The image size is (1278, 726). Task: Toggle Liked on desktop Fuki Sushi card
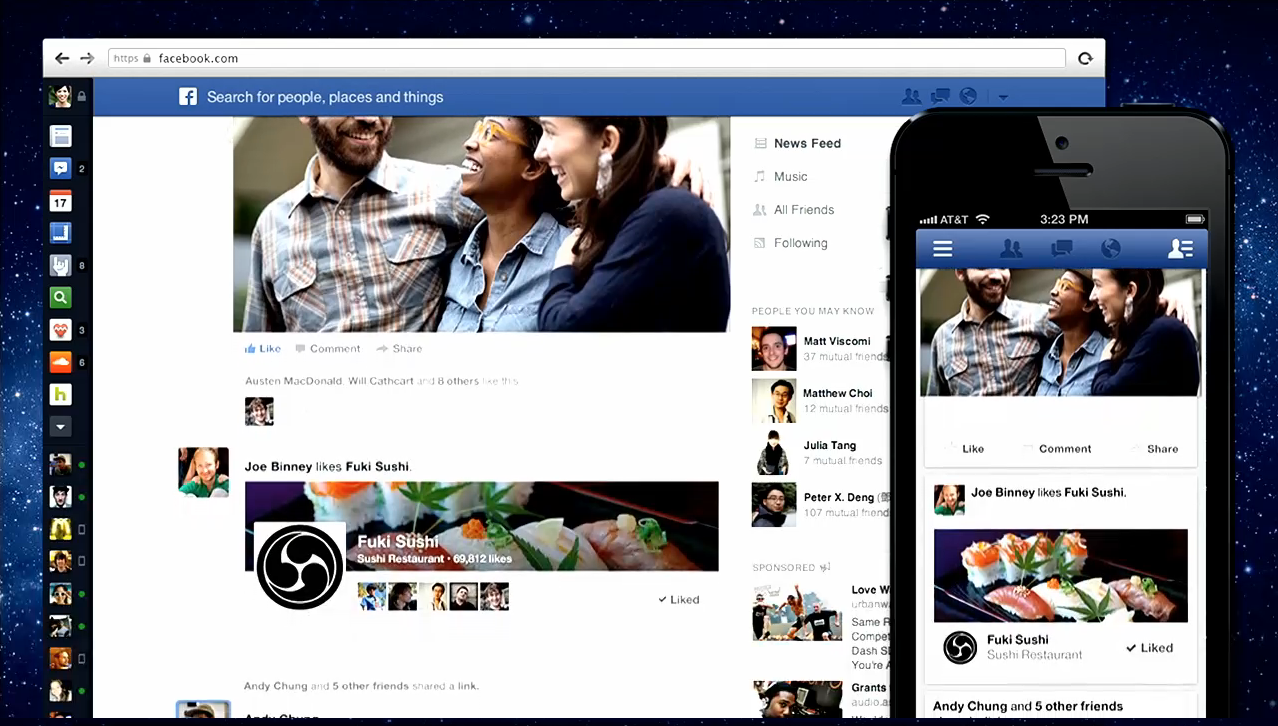point(679,600)
